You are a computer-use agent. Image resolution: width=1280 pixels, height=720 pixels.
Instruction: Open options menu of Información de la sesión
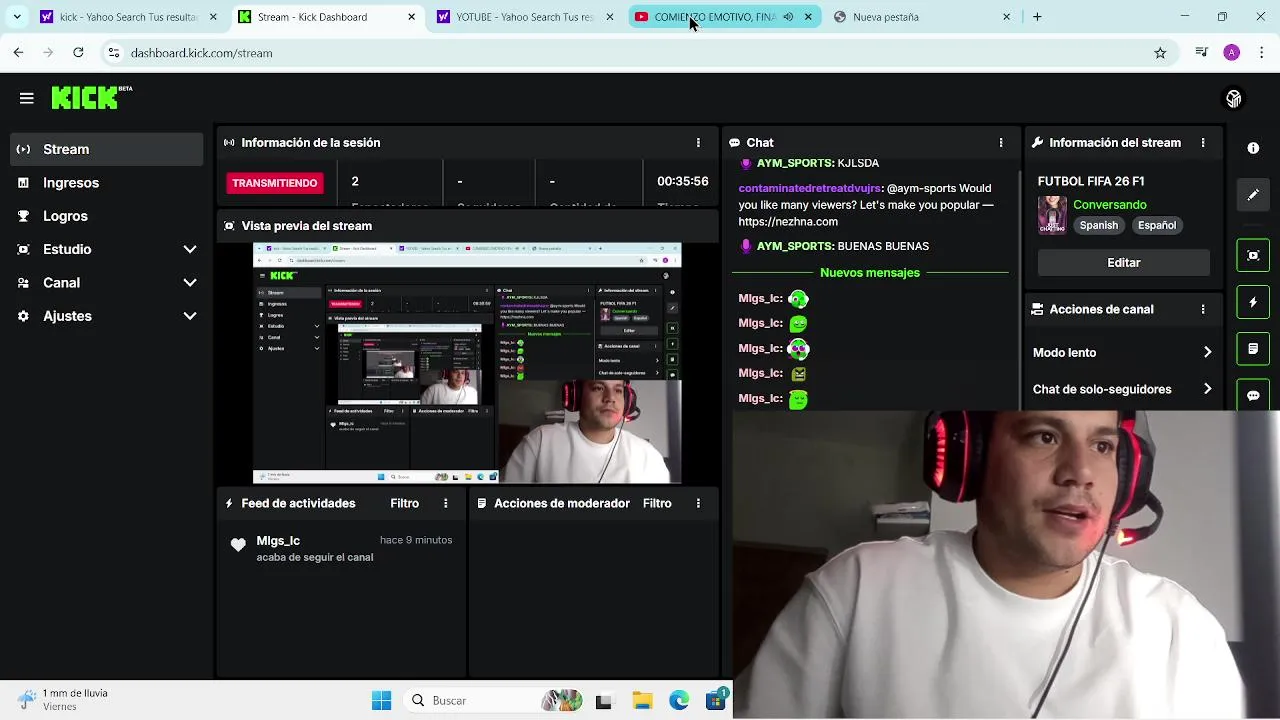(x=698, y=143)
